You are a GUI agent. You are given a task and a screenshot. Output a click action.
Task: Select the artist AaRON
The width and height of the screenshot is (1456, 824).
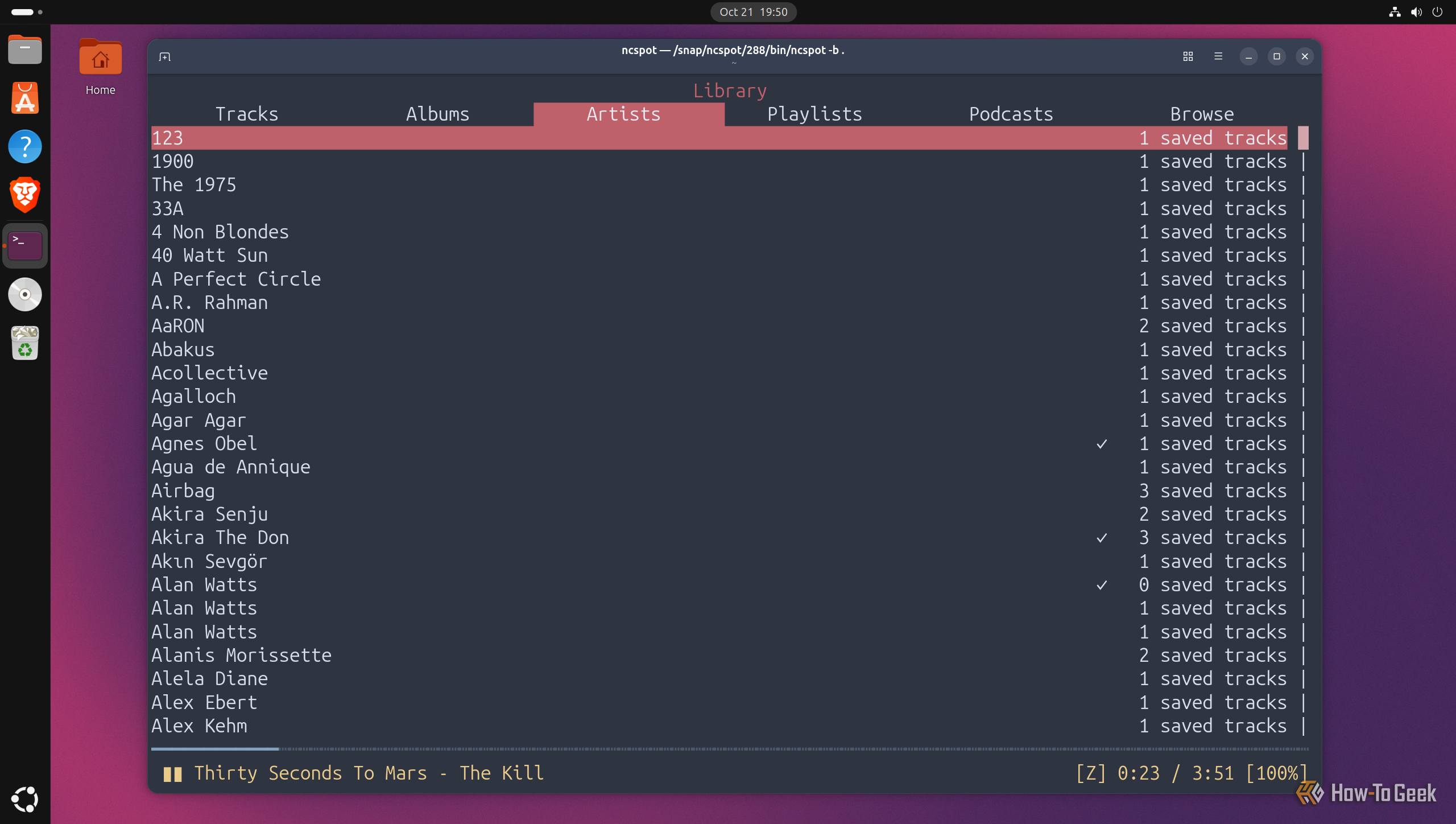pos(719,326)
